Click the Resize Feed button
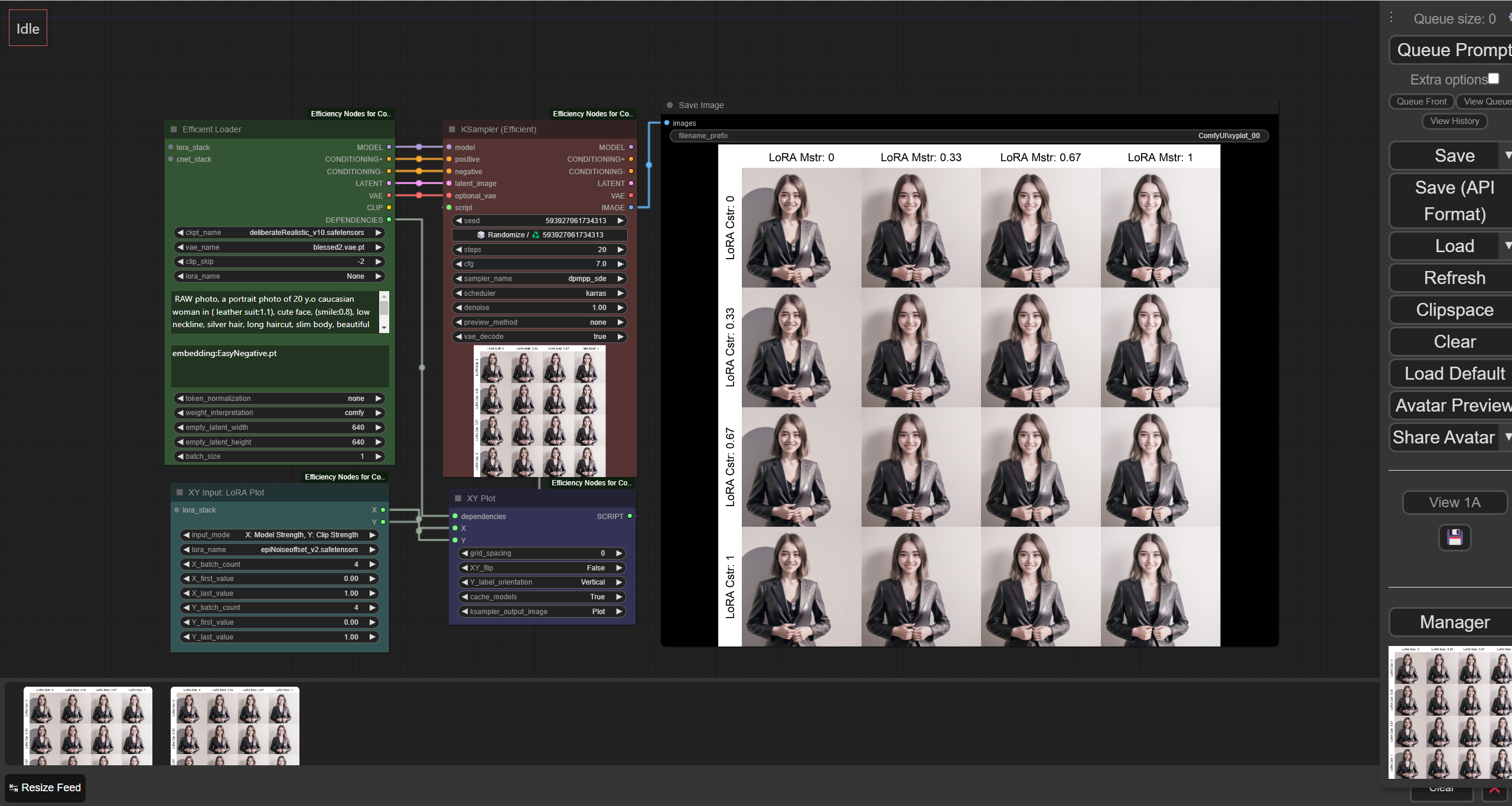The image size is (1512, 806). 45,788
